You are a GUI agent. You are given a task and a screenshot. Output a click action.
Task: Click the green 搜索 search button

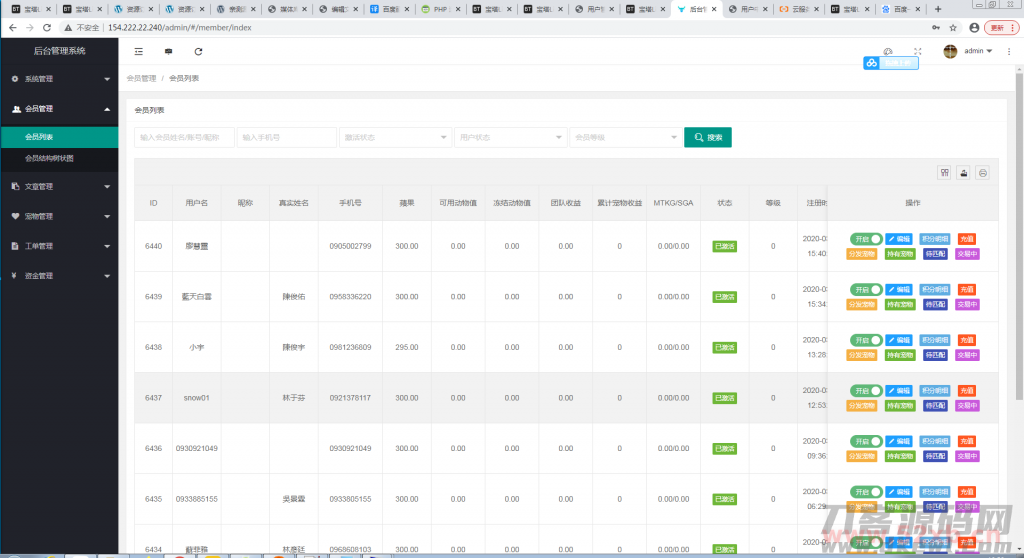coord(708,137)
